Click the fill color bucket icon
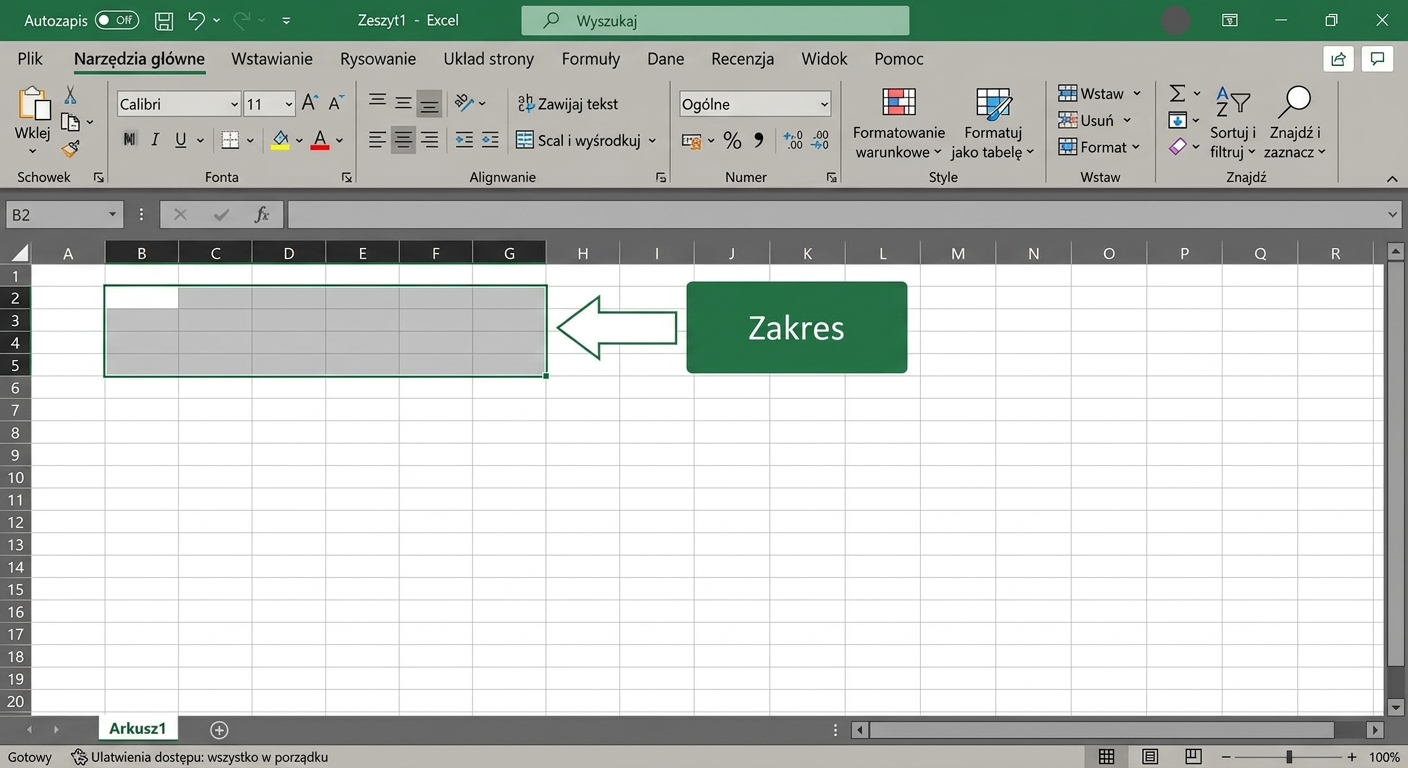 pos(280,140)
